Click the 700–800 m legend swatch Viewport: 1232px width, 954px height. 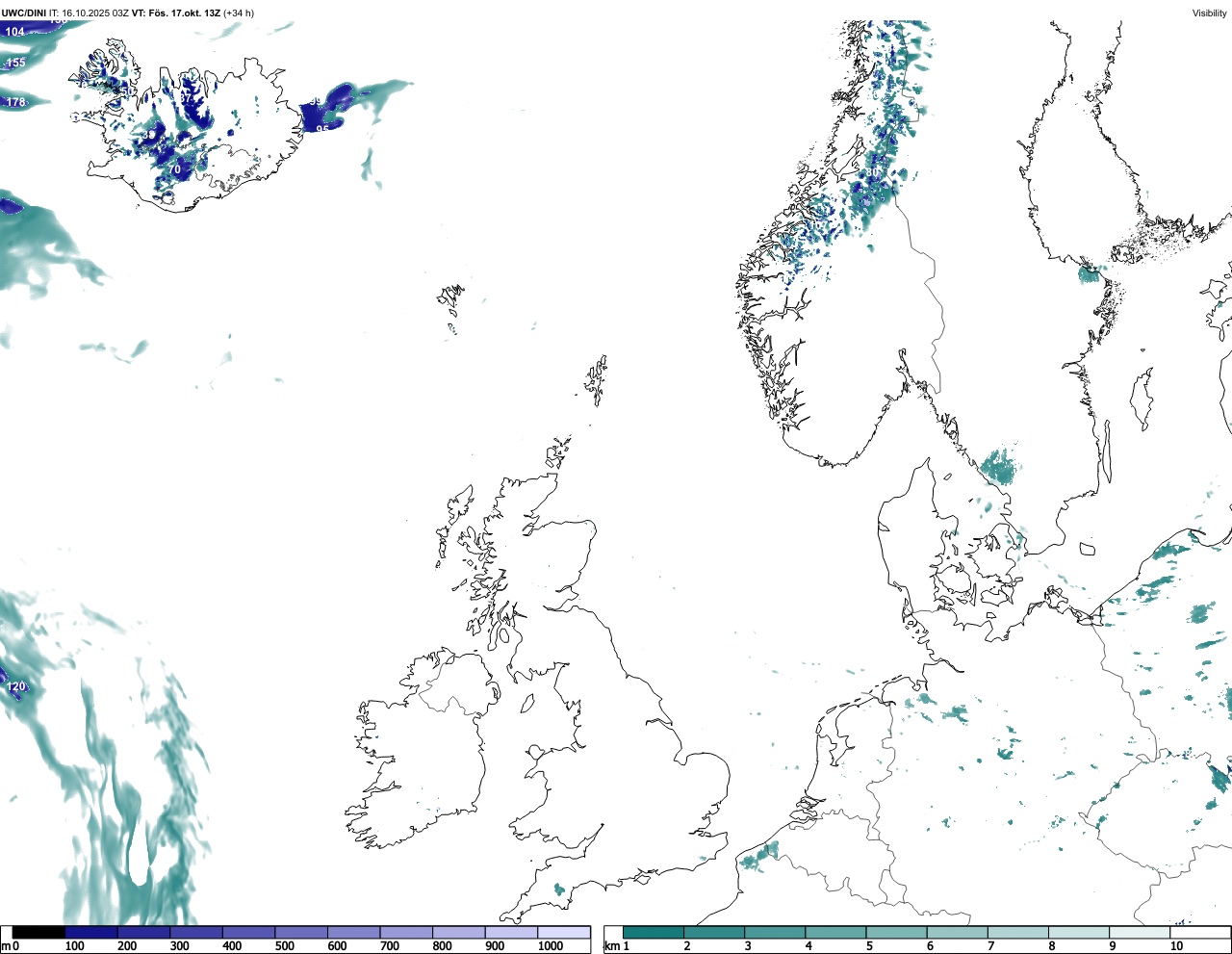[x=406, y=932]
